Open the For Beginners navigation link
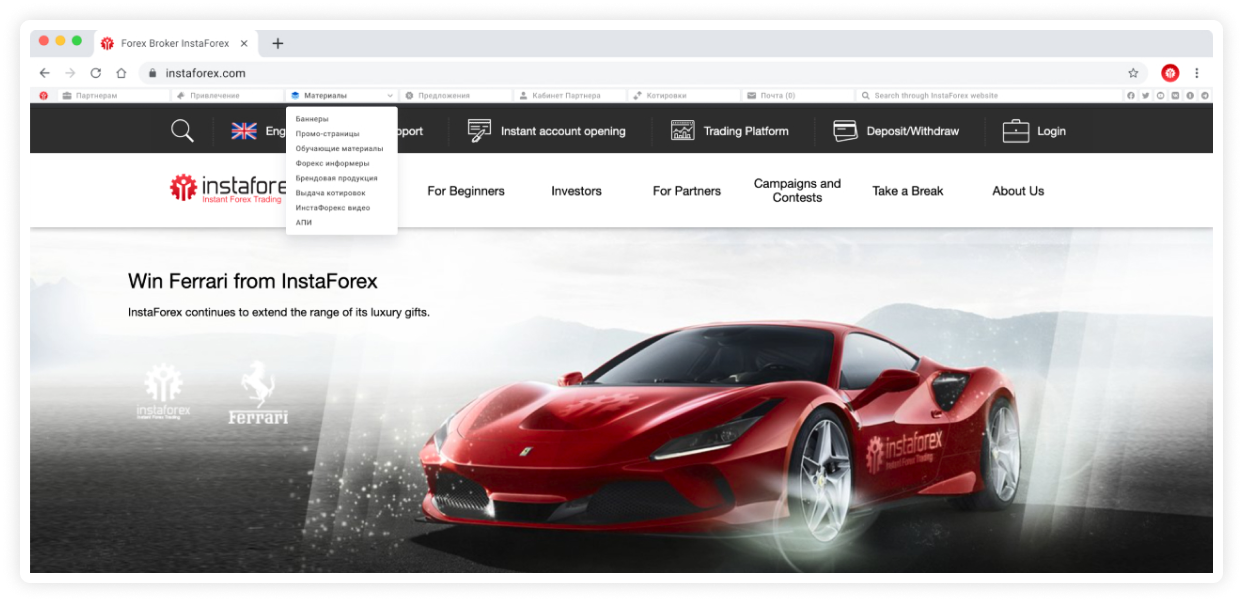This screenshot has height=603, width=1243. tap(466, 191)
